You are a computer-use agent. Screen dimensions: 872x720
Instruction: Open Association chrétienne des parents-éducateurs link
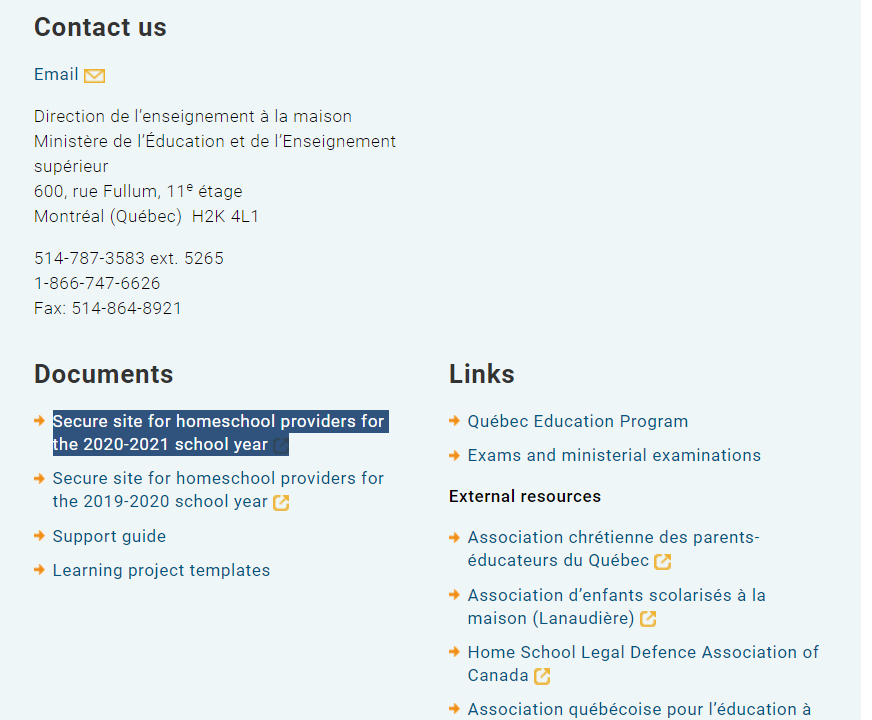click(x=613, y=549)
